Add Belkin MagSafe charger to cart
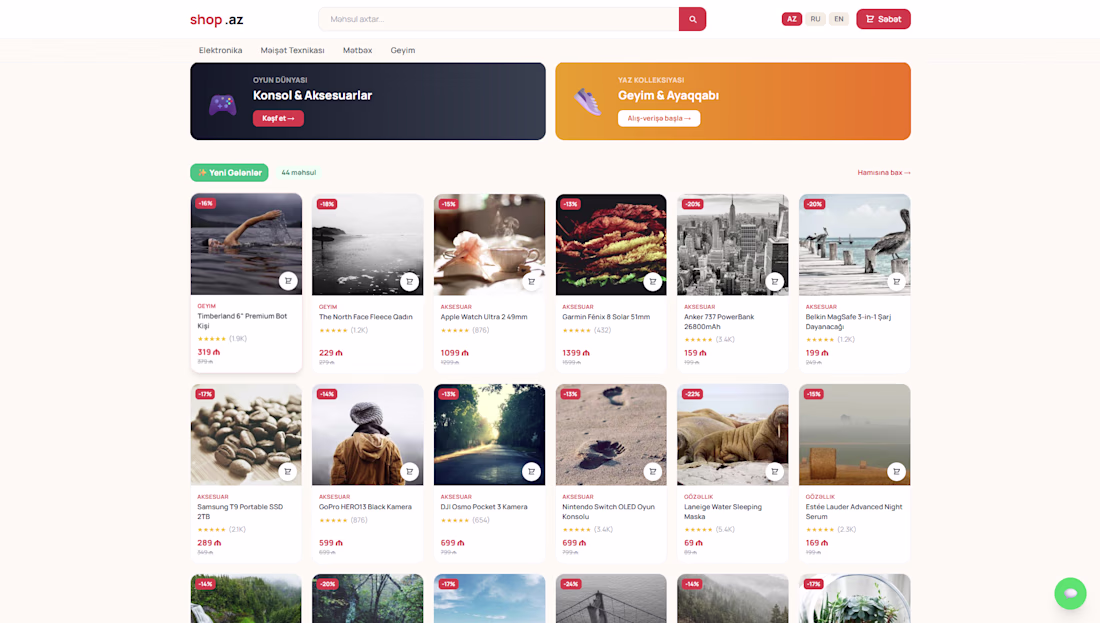The height and width of the screenshot is (623, 1100). [897, 281]
